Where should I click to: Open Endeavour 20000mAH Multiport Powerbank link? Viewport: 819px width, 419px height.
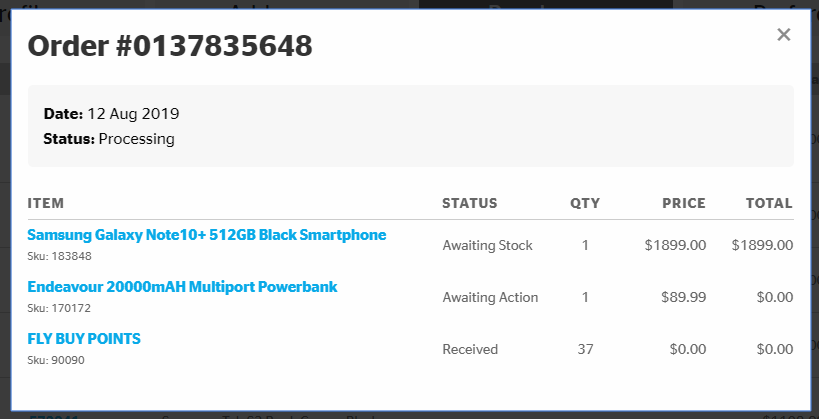point(182,287)
